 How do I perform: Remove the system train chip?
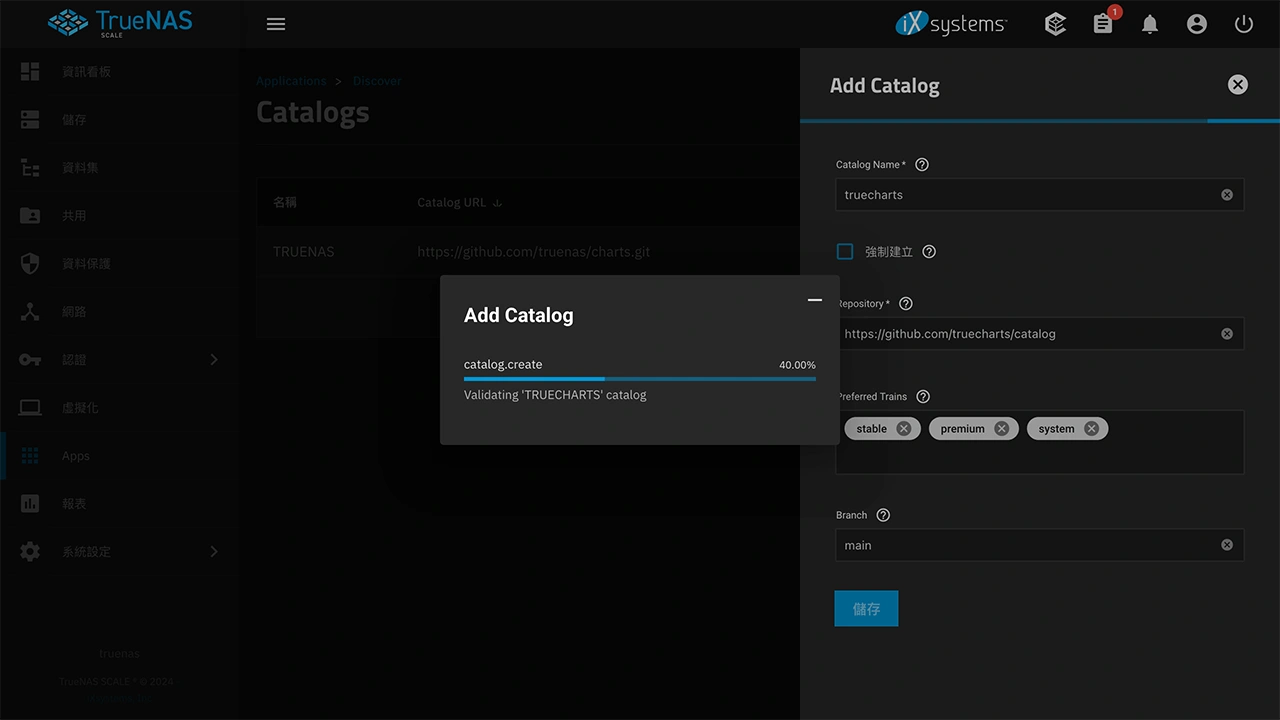coord(1091,429)
